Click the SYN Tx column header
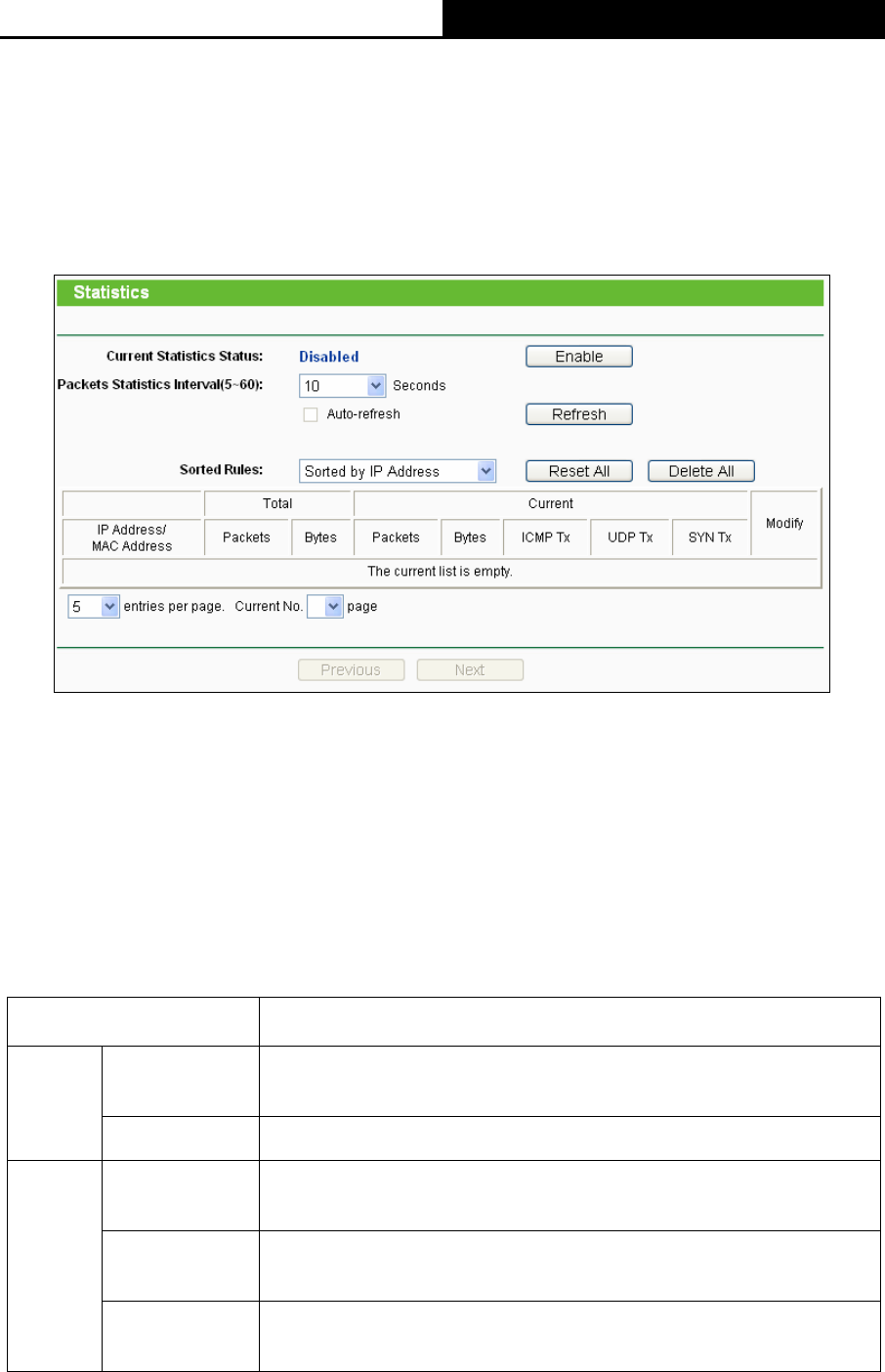The height and width of the screenshot is (1372, 885). [x=710, y=537]
